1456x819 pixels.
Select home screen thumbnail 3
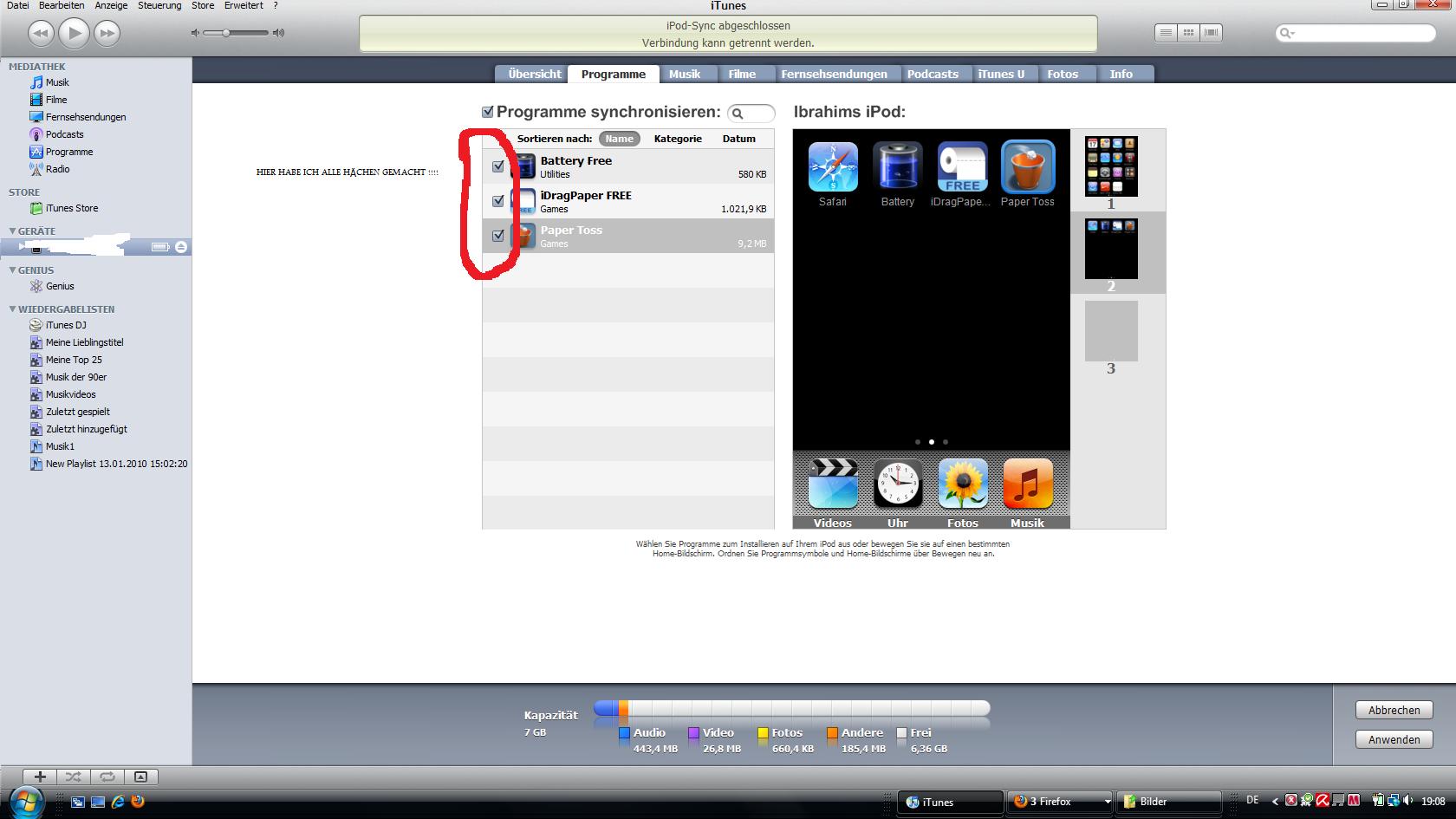point(1111,331)
